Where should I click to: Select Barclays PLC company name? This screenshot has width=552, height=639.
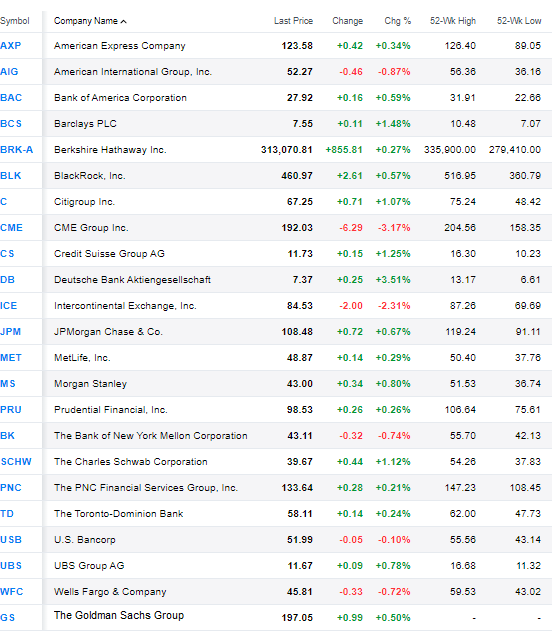[85, 124]
